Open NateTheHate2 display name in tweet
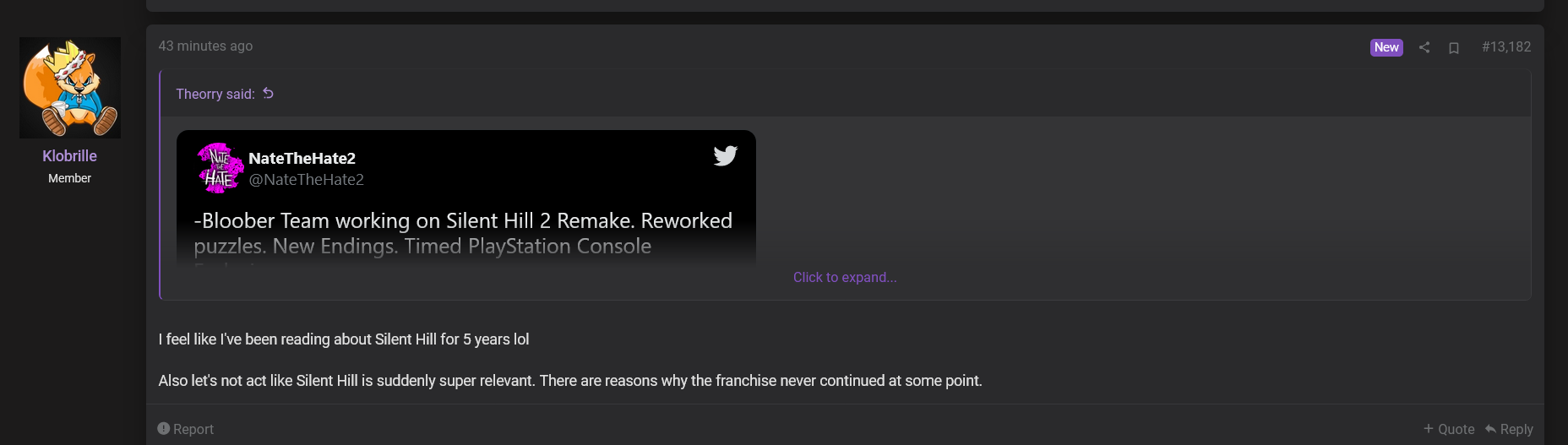This screenshot has width=1568, height=445. (302, 158)
